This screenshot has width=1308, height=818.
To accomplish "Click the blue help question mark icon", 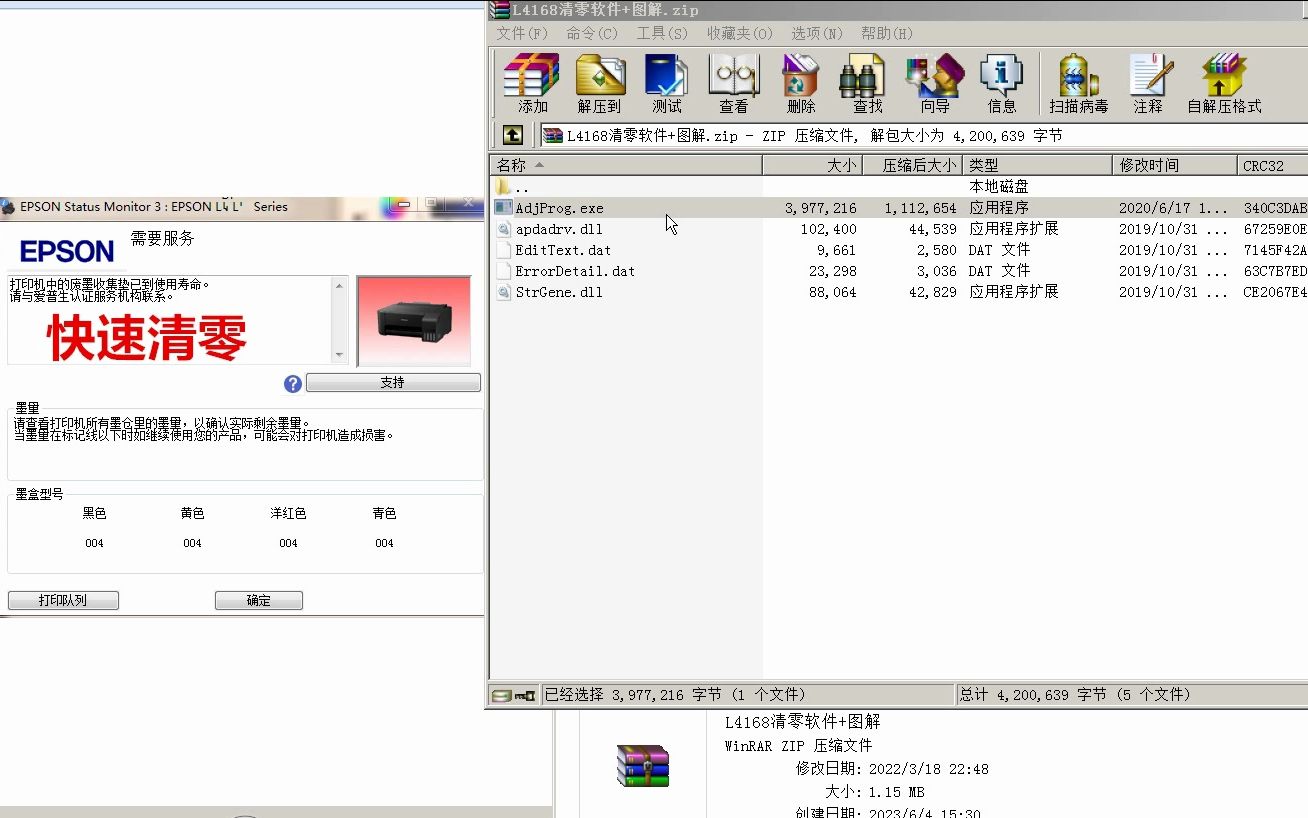I will (293, 383).
